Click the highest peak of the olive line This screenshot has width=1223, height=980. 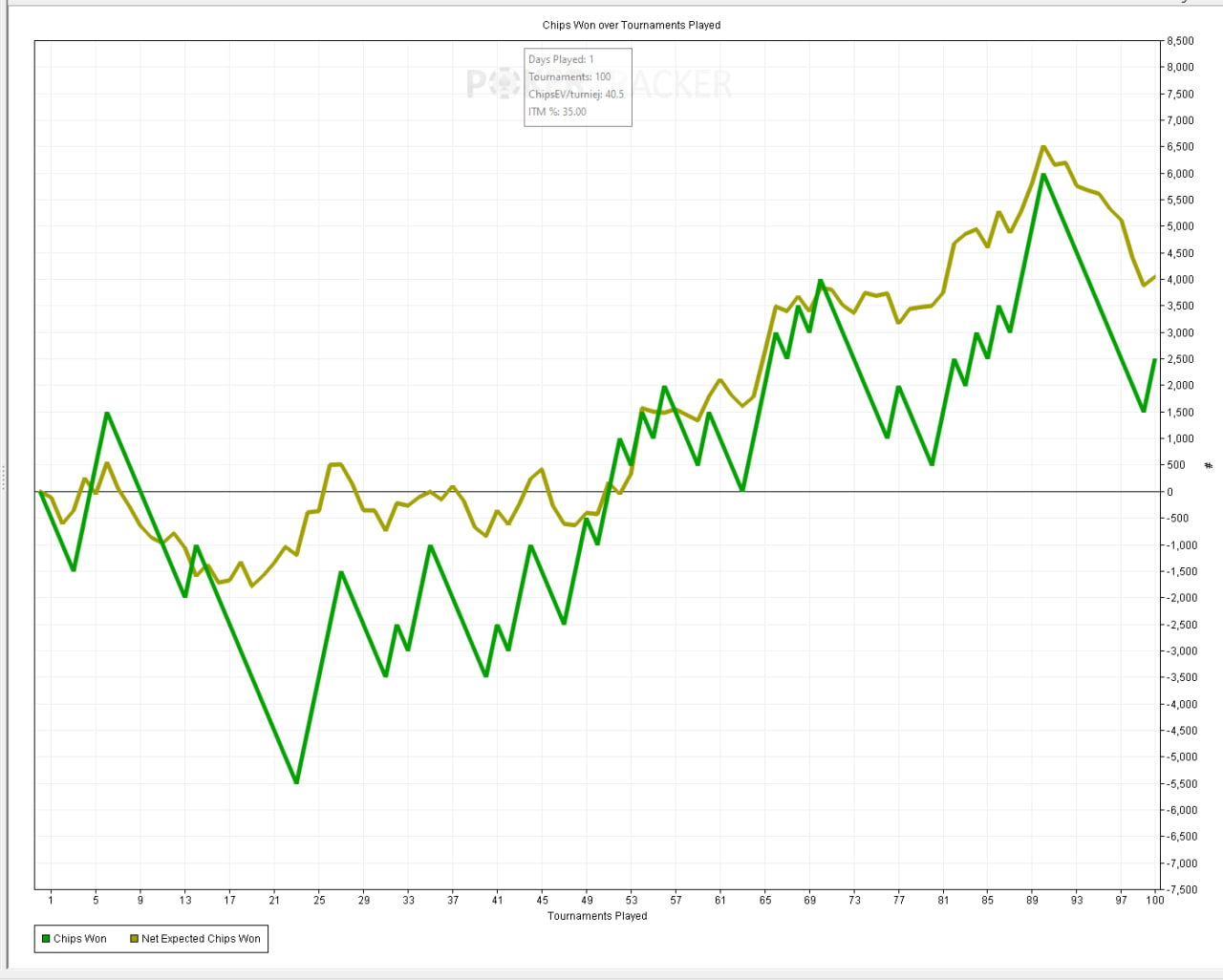coord(1043,147)
